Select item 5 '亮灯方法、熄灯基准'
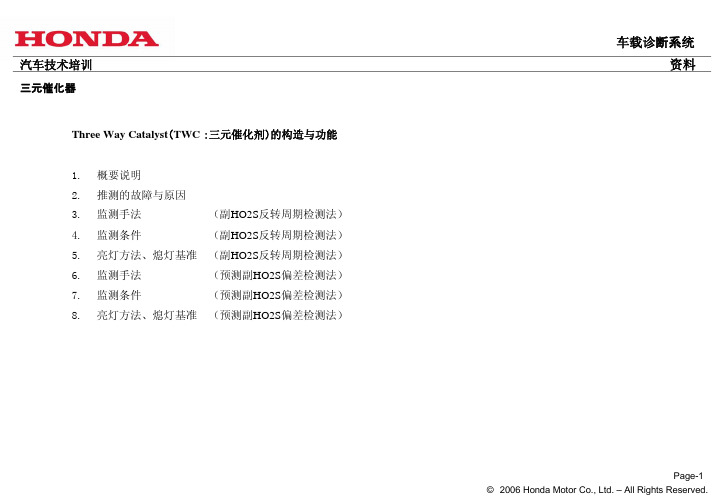 pyautogui.click(x=147, y=255)
